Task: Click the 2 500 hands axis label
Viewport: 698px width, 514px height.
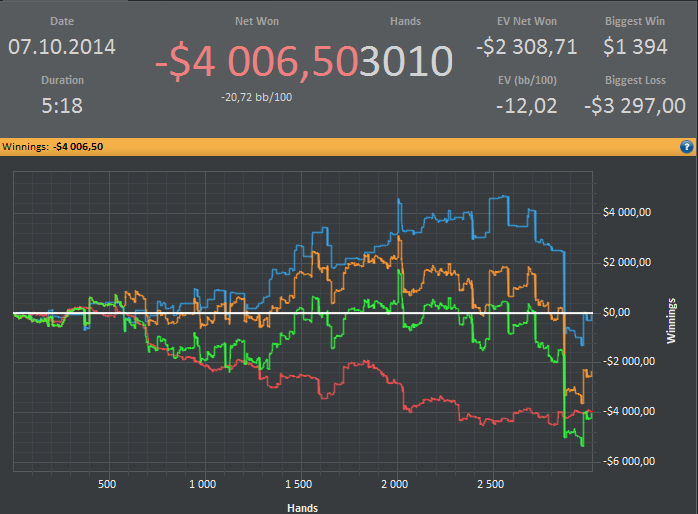Action: tap(491, 484)
